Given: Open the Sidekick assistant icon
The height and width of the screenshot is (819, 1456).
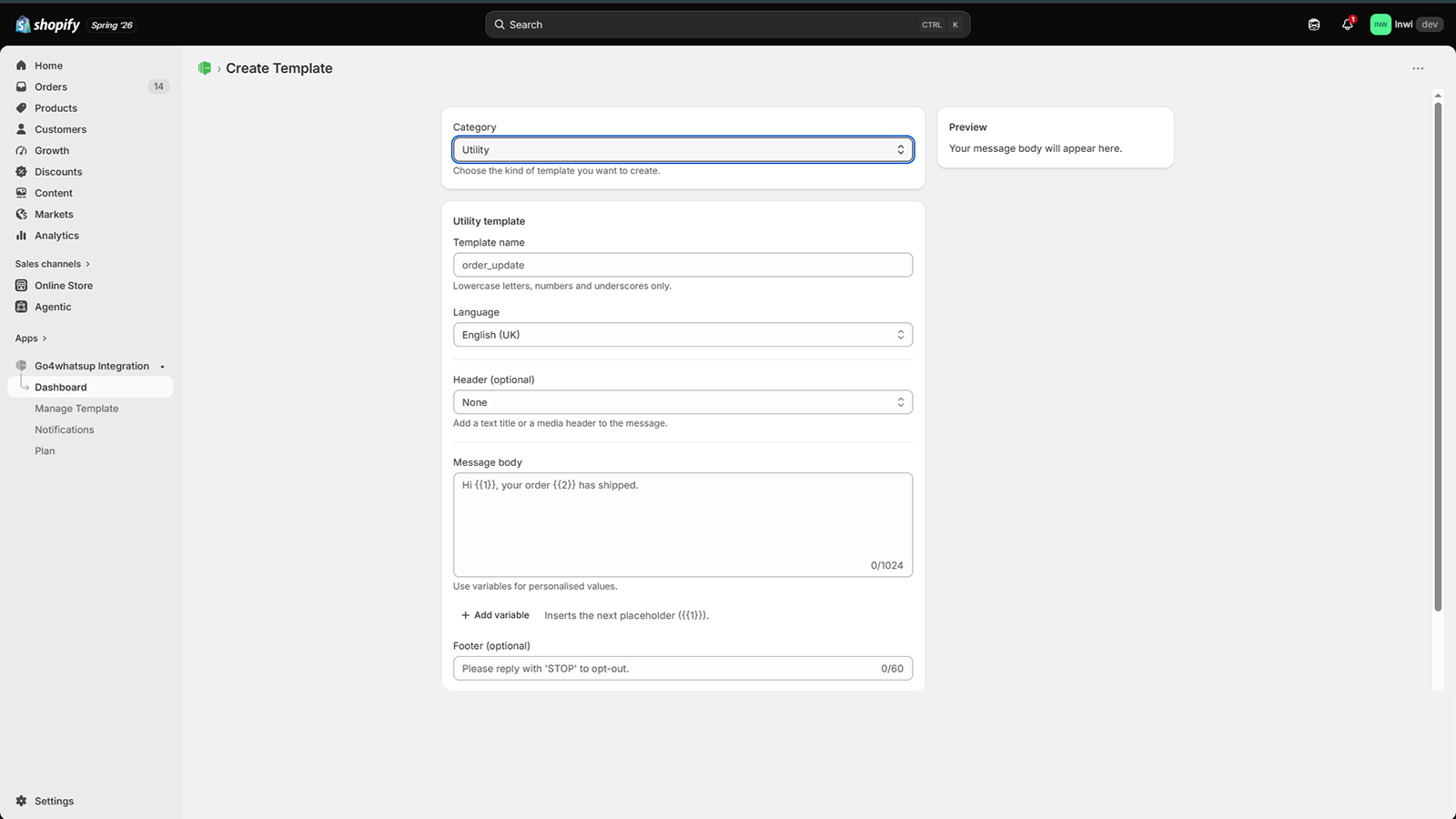Looking at the screenshot, I should click(x=1314, y=25).
